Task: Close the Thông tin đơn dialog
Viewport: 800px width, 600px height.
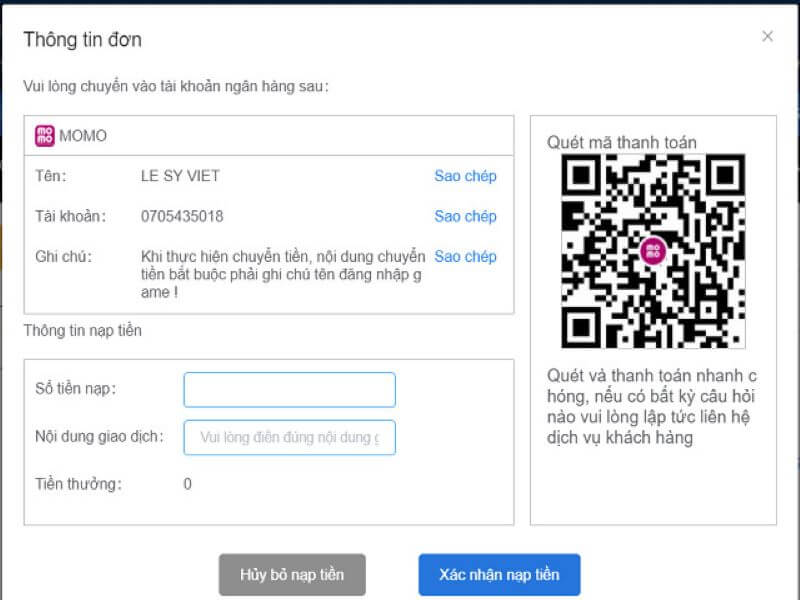Action: click(767, 36)
